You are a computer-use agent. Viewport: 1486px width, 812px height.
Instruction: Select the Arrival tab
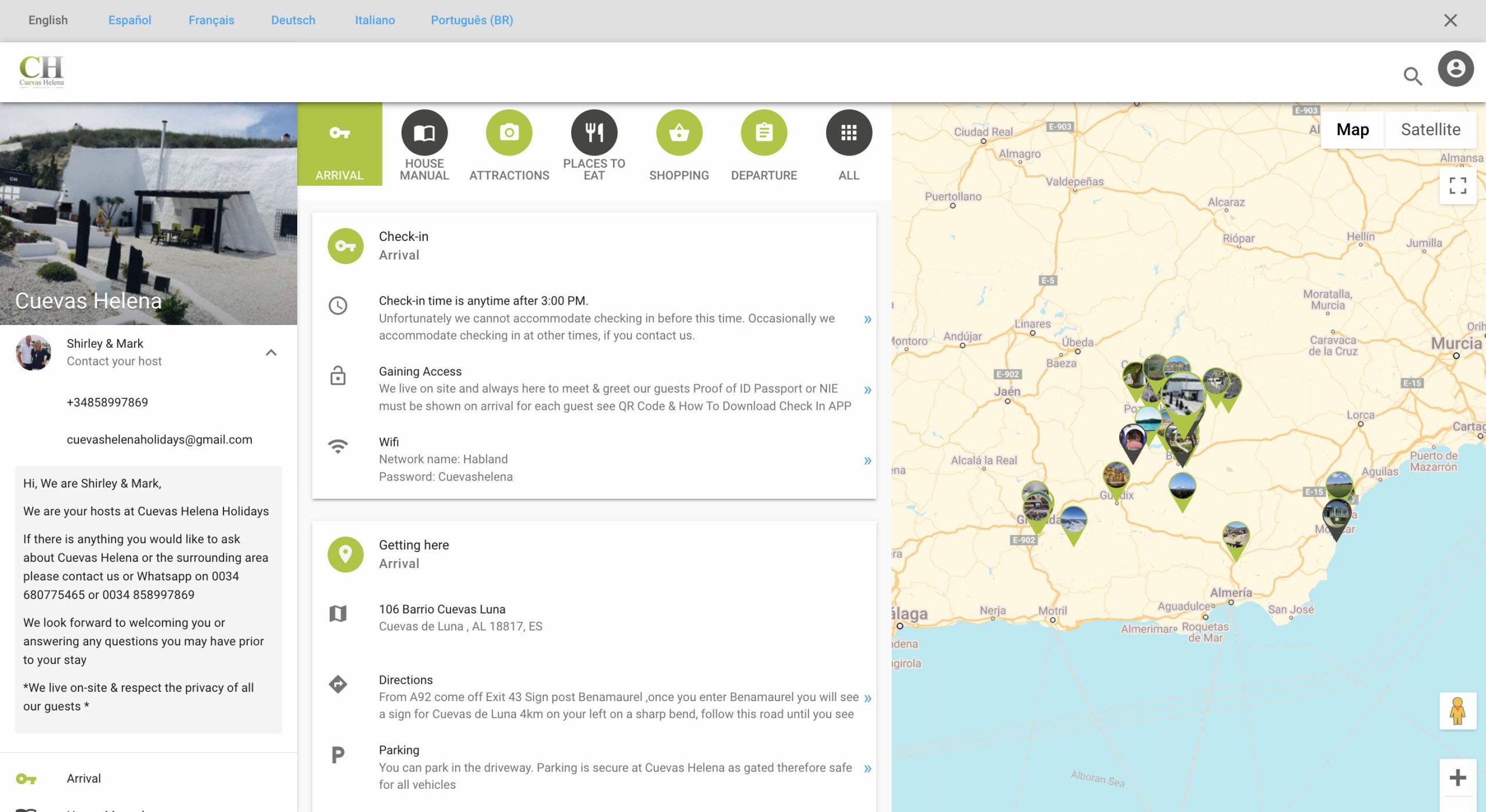click(340, 145)
